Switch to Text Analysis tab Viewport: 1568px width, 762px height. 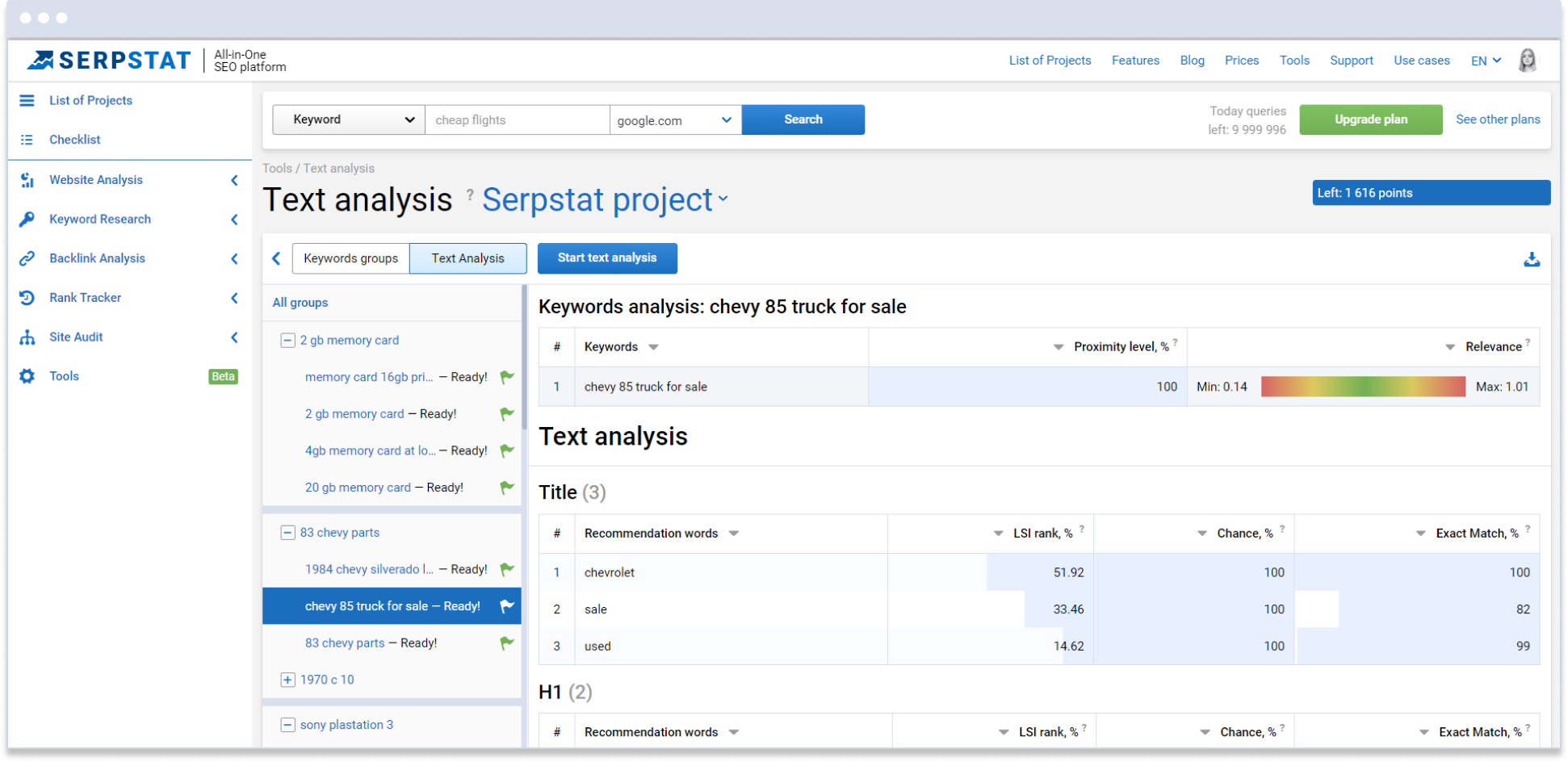(468, 258)
